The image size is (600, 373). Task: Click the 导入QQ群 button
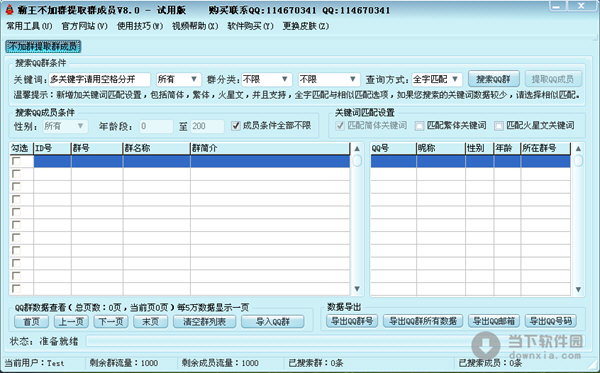(x=272, y=322)
